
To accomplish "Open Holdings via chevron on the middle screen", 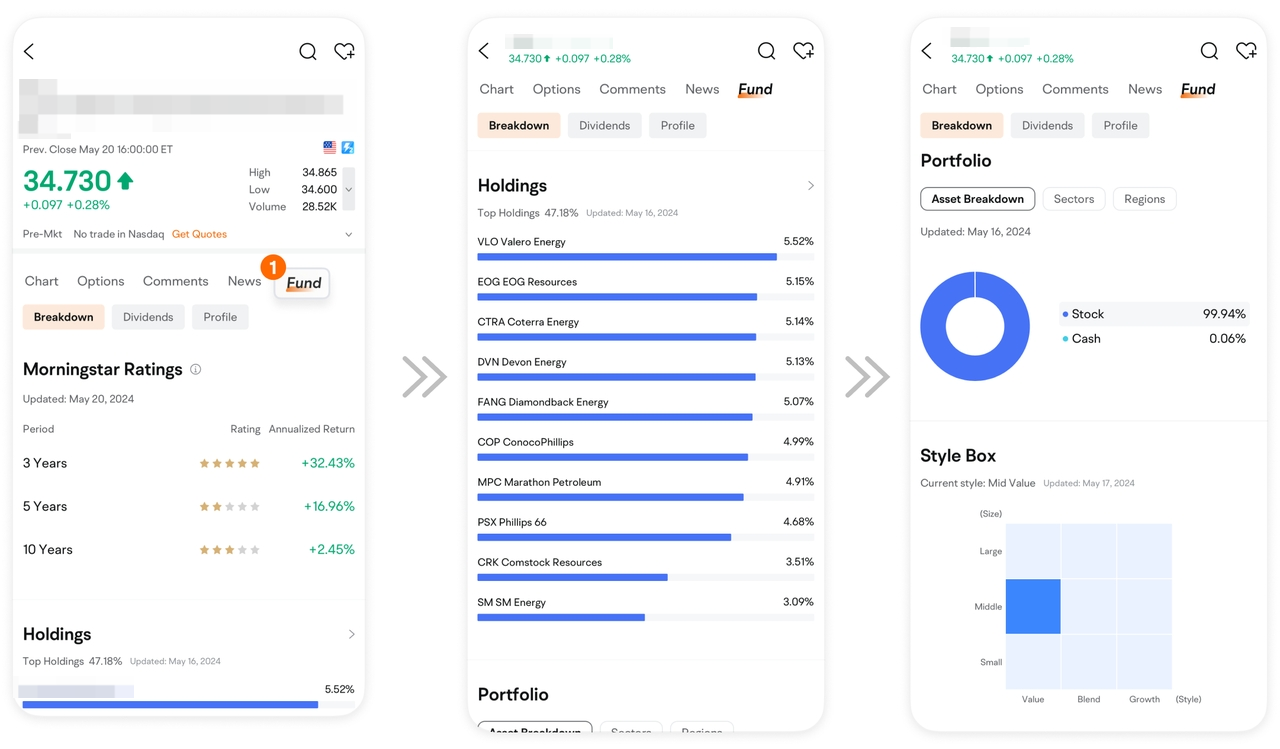I will click(x=810, y=186).
